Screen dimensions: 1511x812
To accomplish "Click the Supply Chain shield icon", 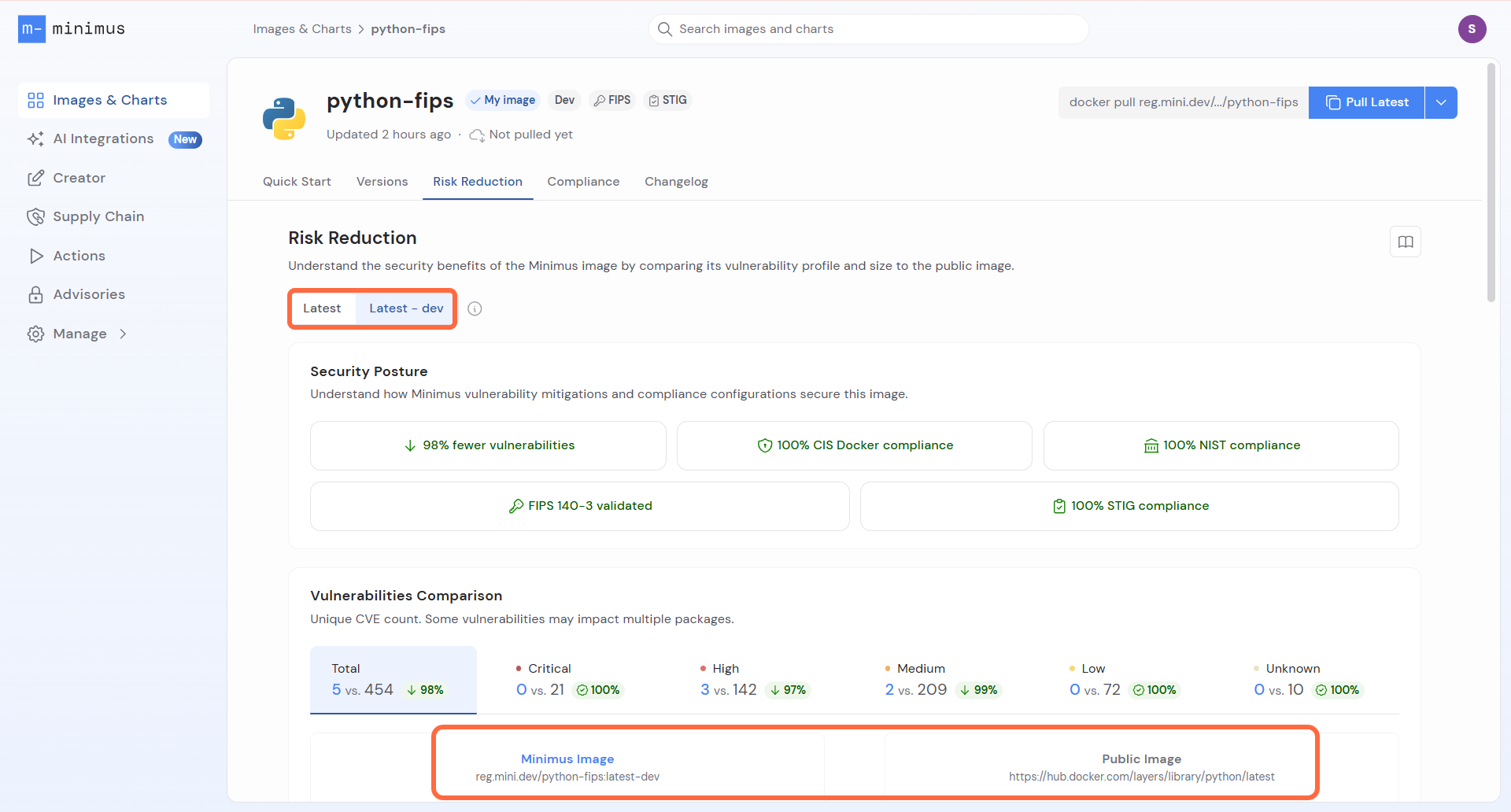I will click(35, 216).
